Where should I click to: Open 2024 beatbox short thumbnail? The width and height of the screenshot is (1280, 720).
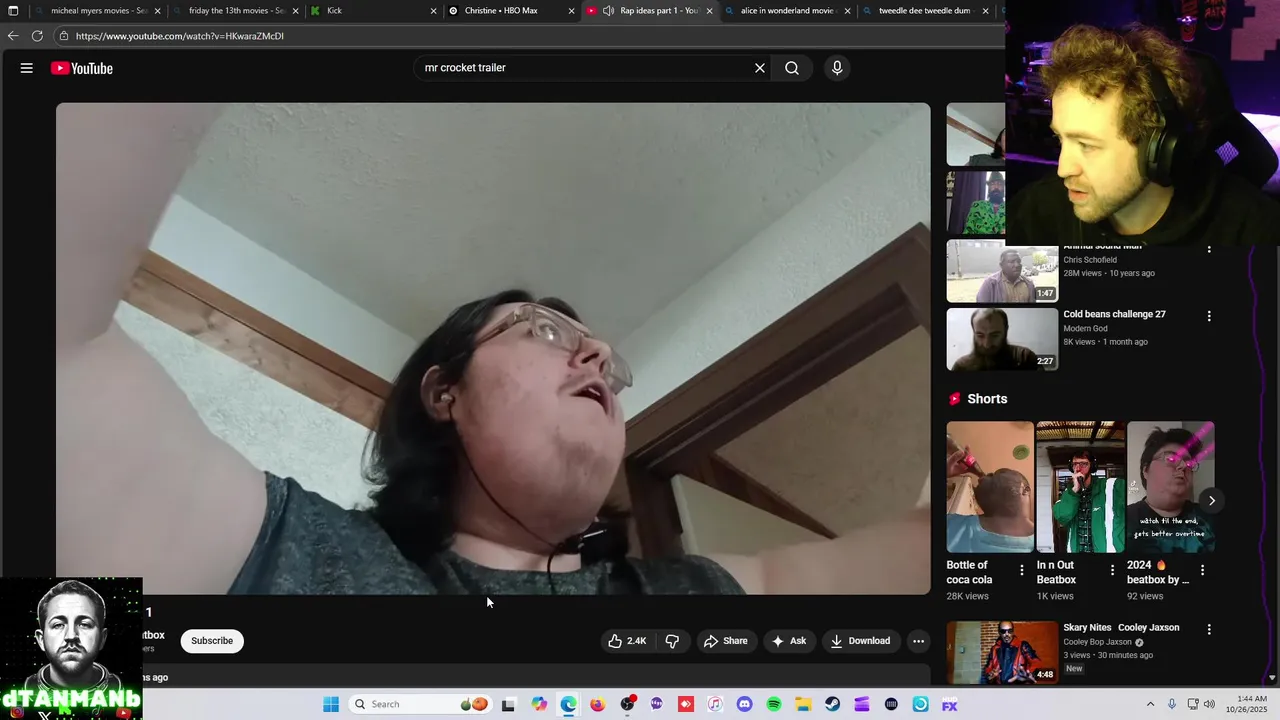coord(1171,487)
